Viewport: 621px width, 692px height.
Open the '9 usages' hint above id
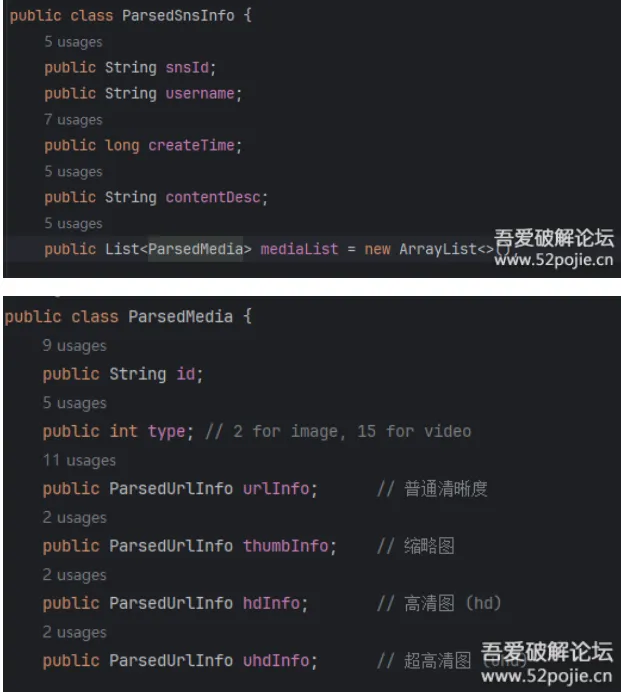point(75,346)
